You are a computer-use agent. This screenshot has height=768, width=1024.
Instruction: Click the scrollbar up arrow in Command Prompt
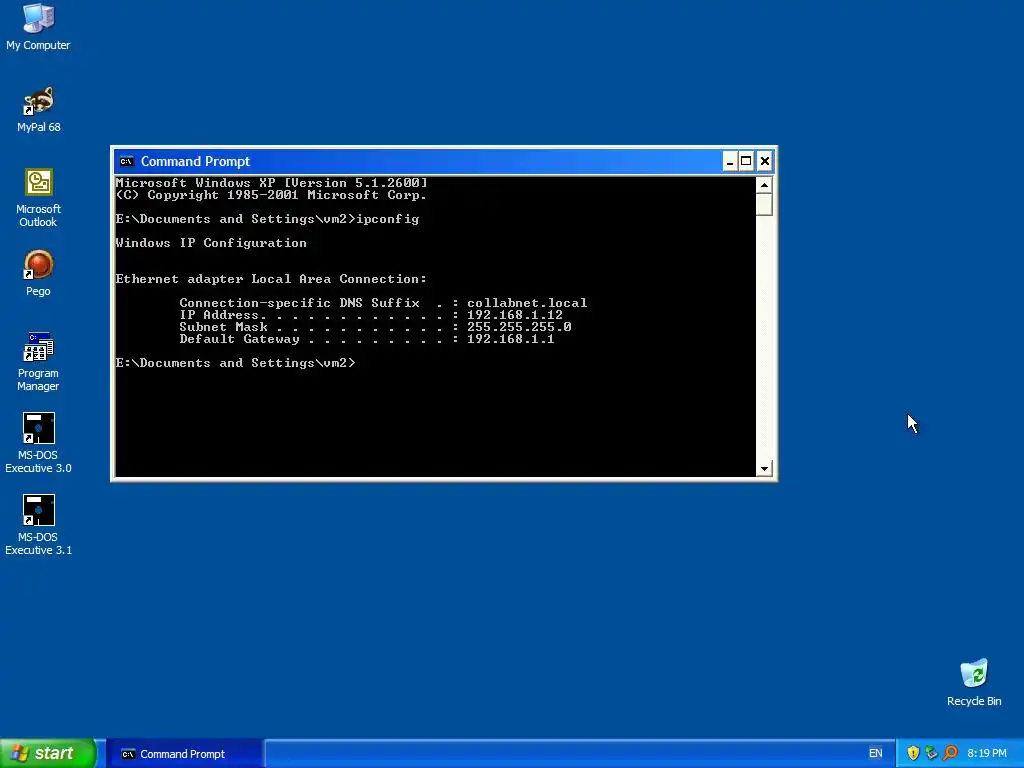(764, 185)
